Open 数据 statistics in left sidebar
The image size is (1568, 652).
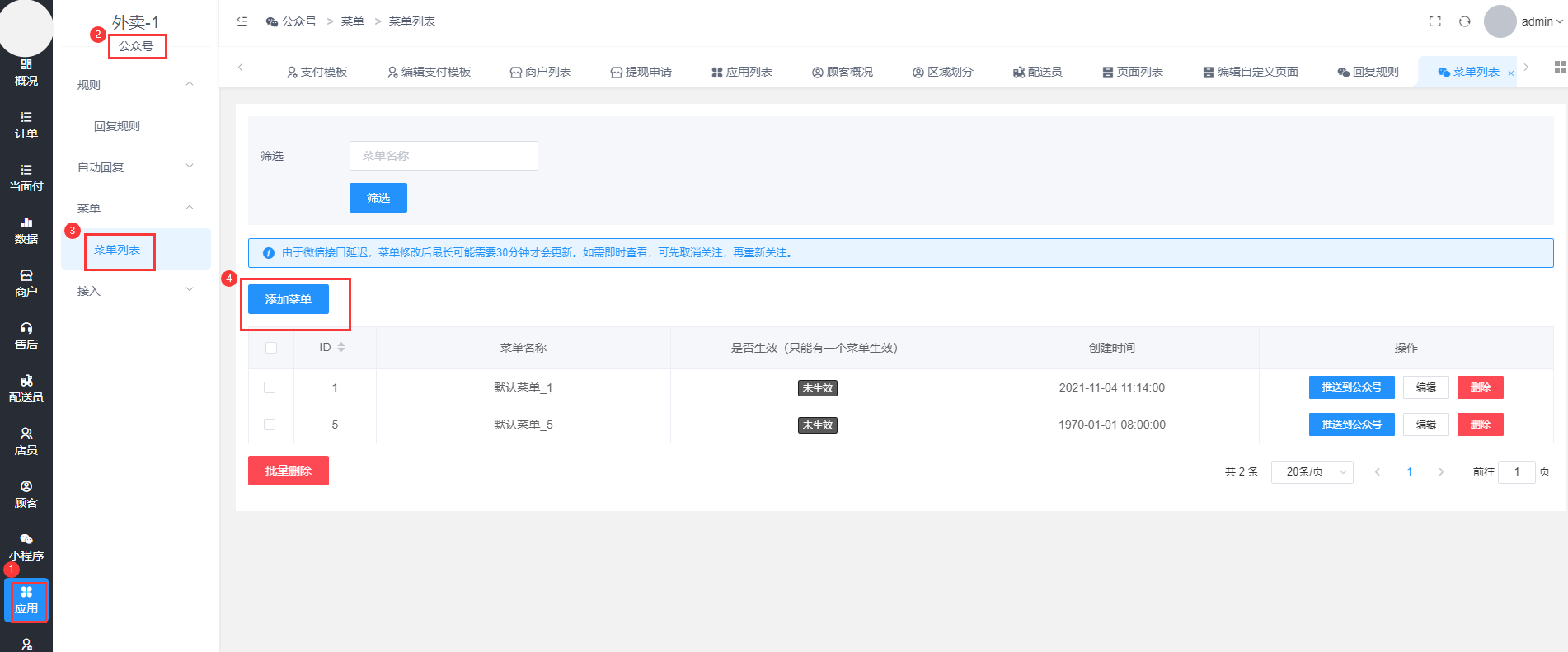26,230
